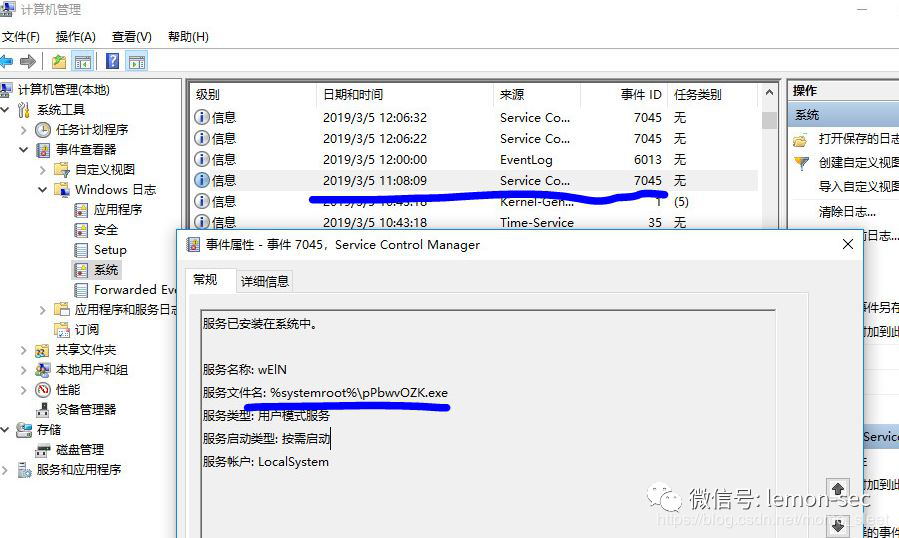
Task: Open the Setup log
Action: click(110, 250)
